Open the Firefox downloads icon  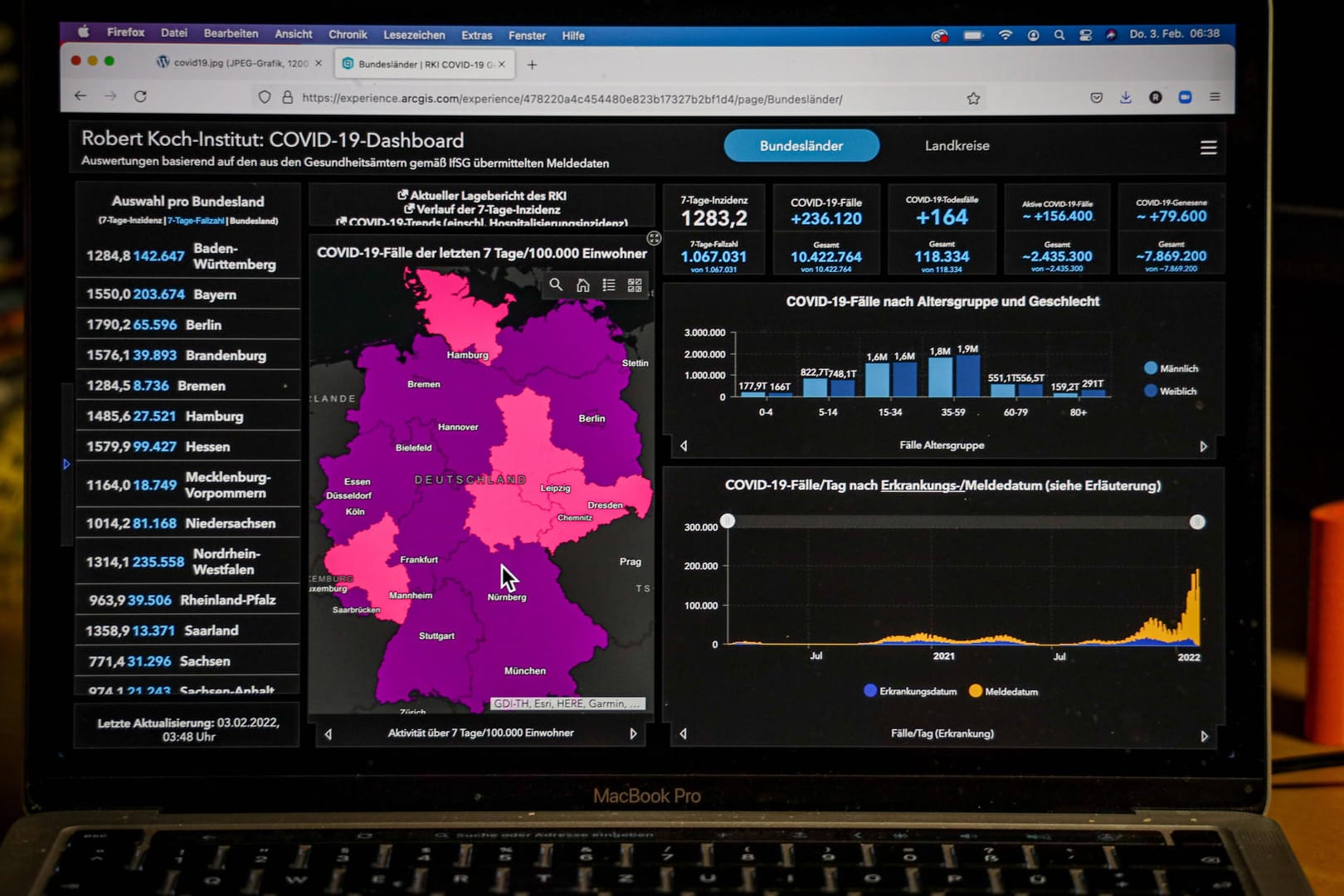click(x=1125, y=97)
